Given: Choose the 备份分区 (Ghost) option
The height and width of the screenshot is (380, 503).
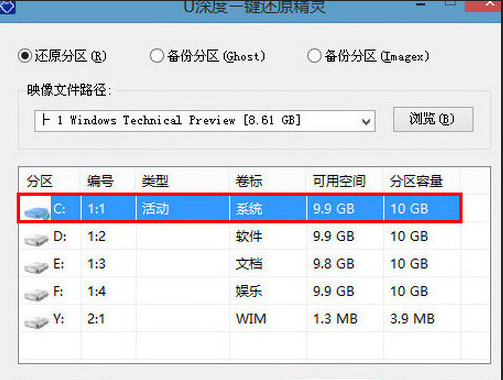Looking at the screenshot, I should click(157, 56).
